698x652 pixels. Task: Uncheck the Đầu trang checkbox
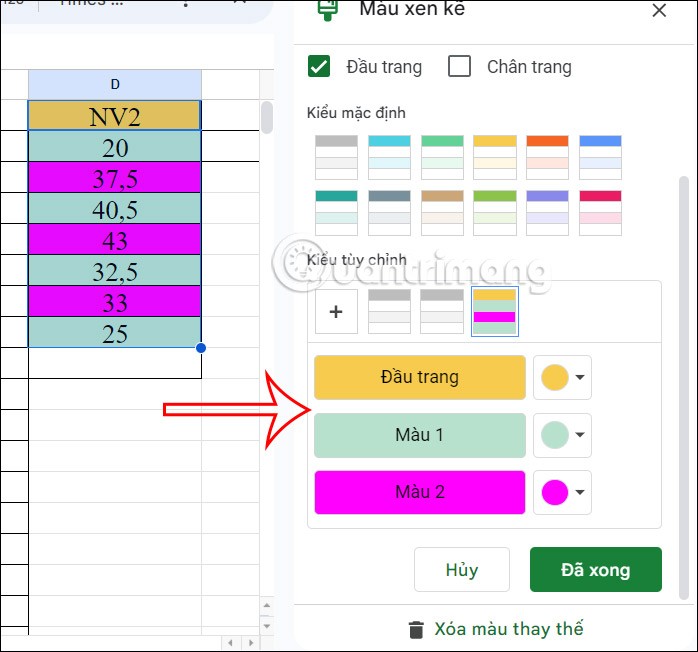click(x=320, y=67)
